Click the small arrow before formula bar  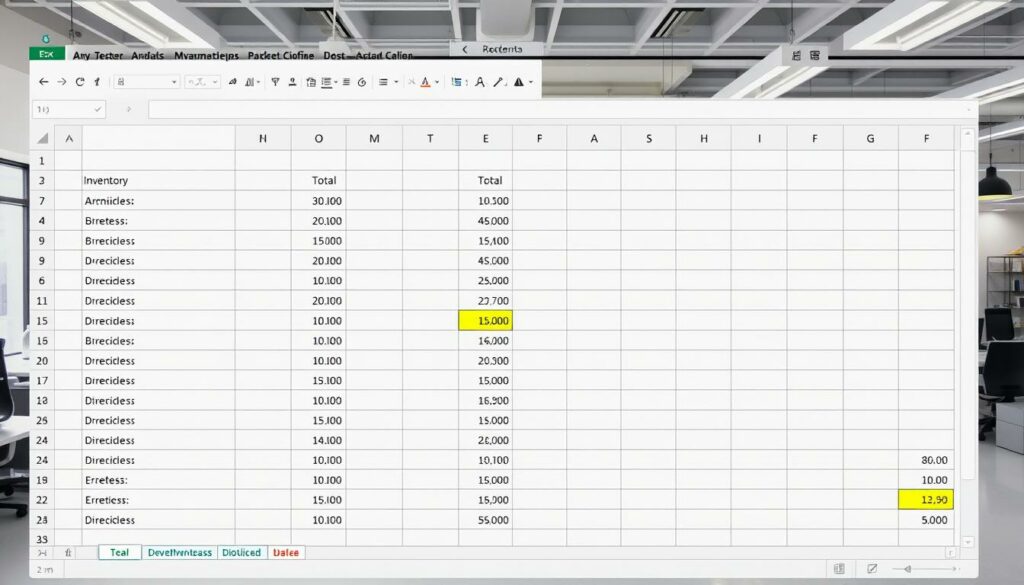[x=129, y=109]
